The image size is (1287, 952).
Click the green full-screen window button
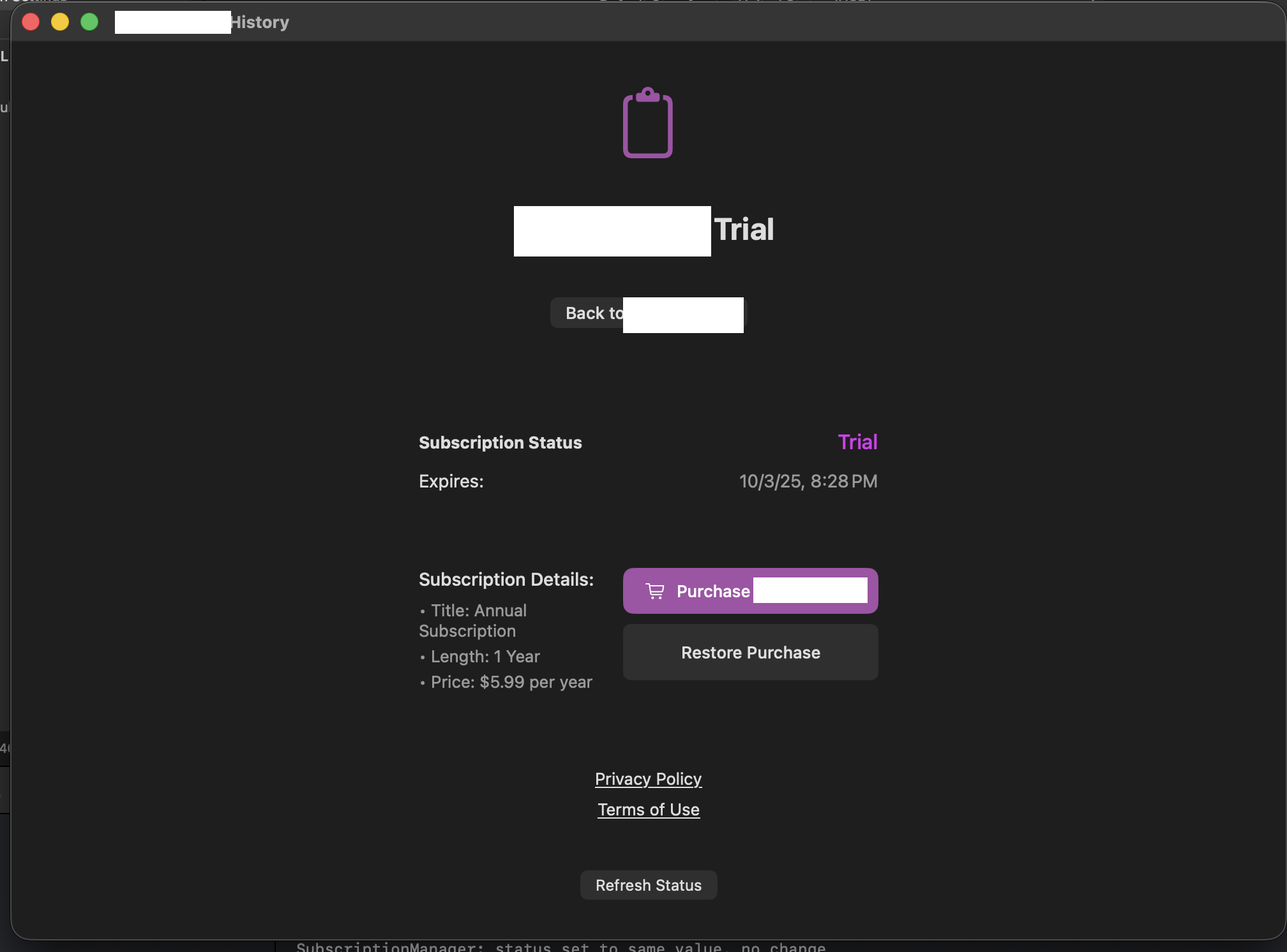click(x=89, y=22)
